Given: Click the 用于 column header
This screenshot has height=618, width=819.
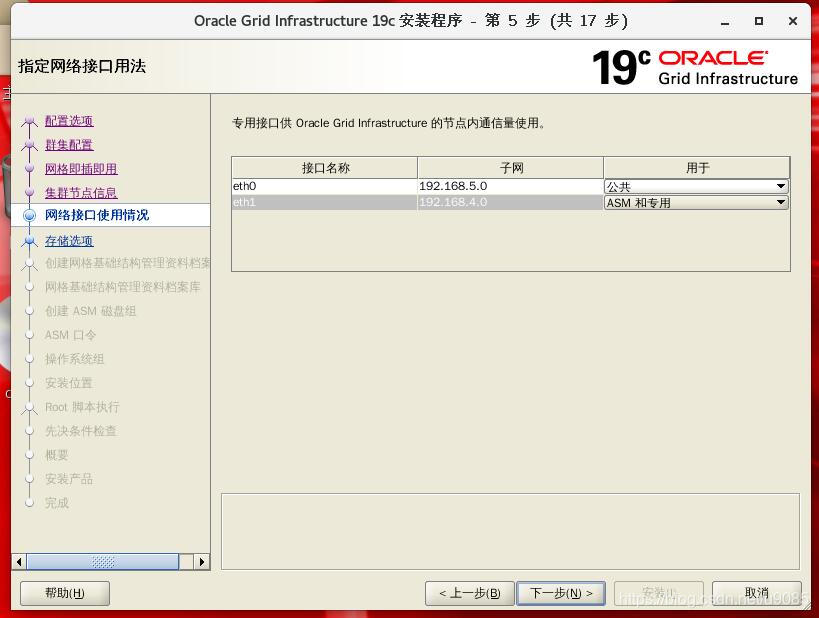Looking at the screenshot, I should tap(697, 168).
